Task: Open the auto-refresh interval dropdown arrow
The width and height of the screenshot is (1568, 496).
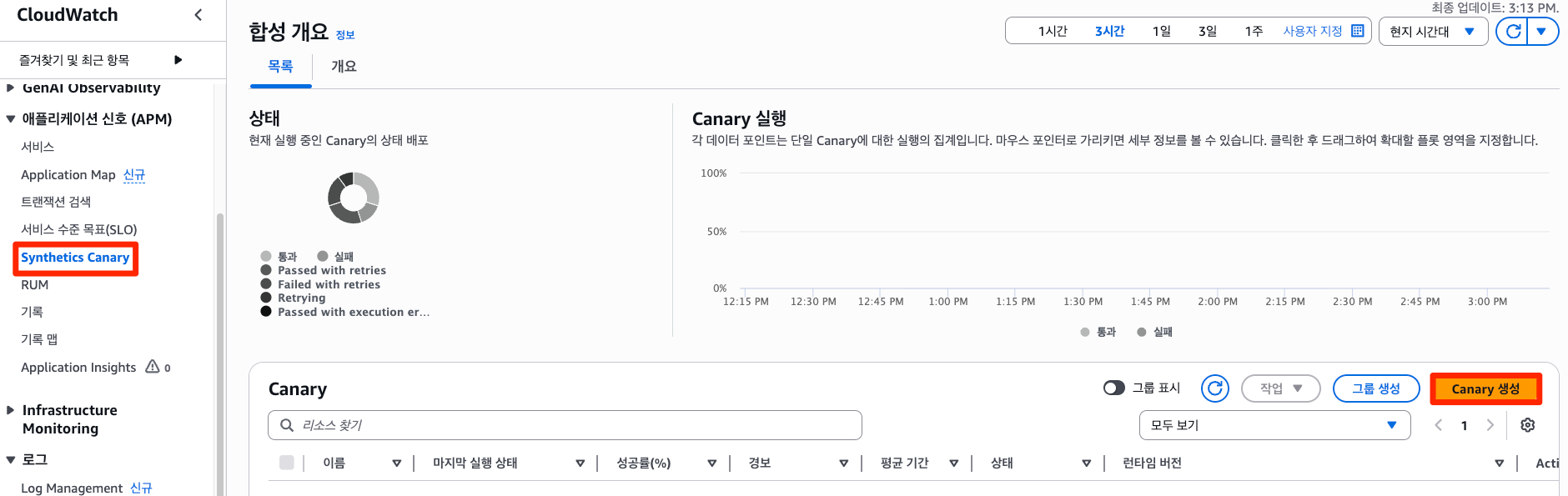Action: [x=1541, y=32]
